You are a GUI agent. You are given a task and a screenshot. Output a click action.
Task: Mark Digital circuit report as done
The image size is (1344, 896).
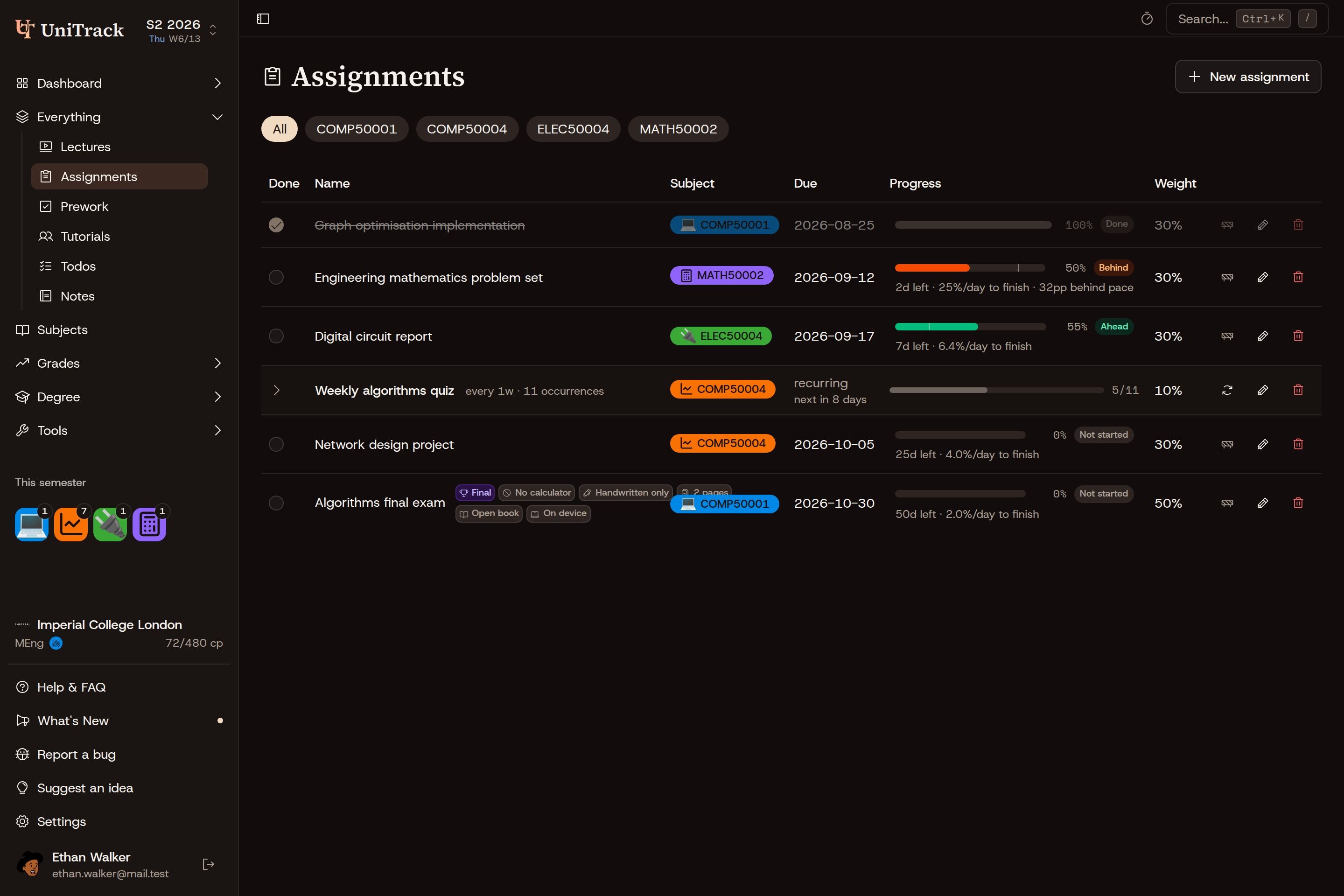276,336
